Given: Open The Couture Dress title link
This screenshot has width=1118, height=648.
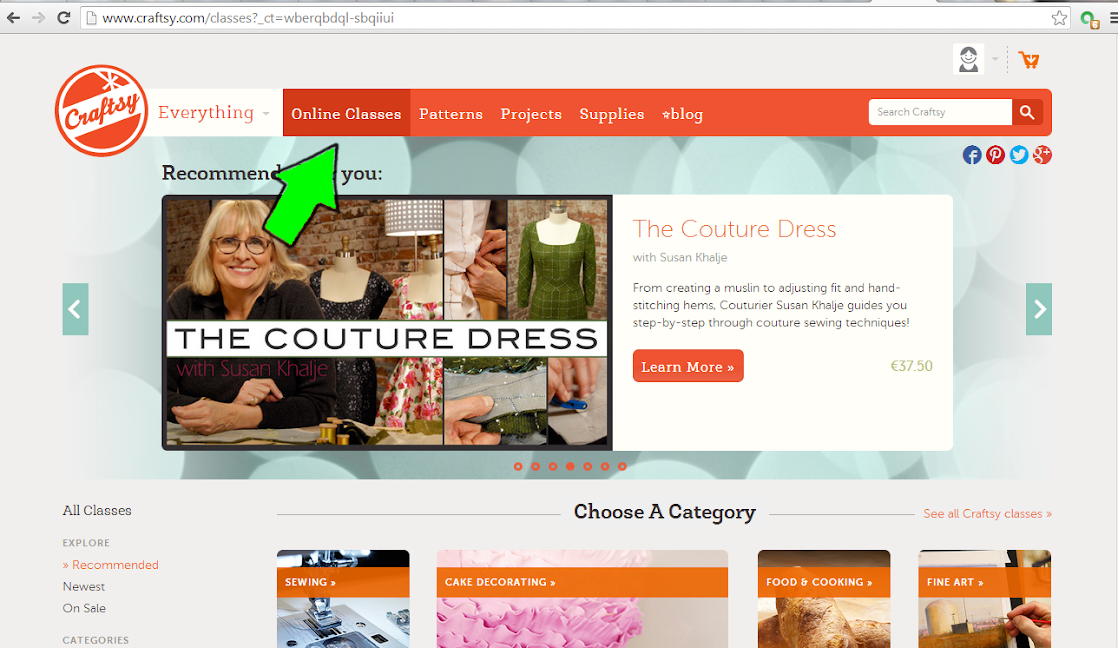Looking at the screenshot, I should click(x=734, y=229).
